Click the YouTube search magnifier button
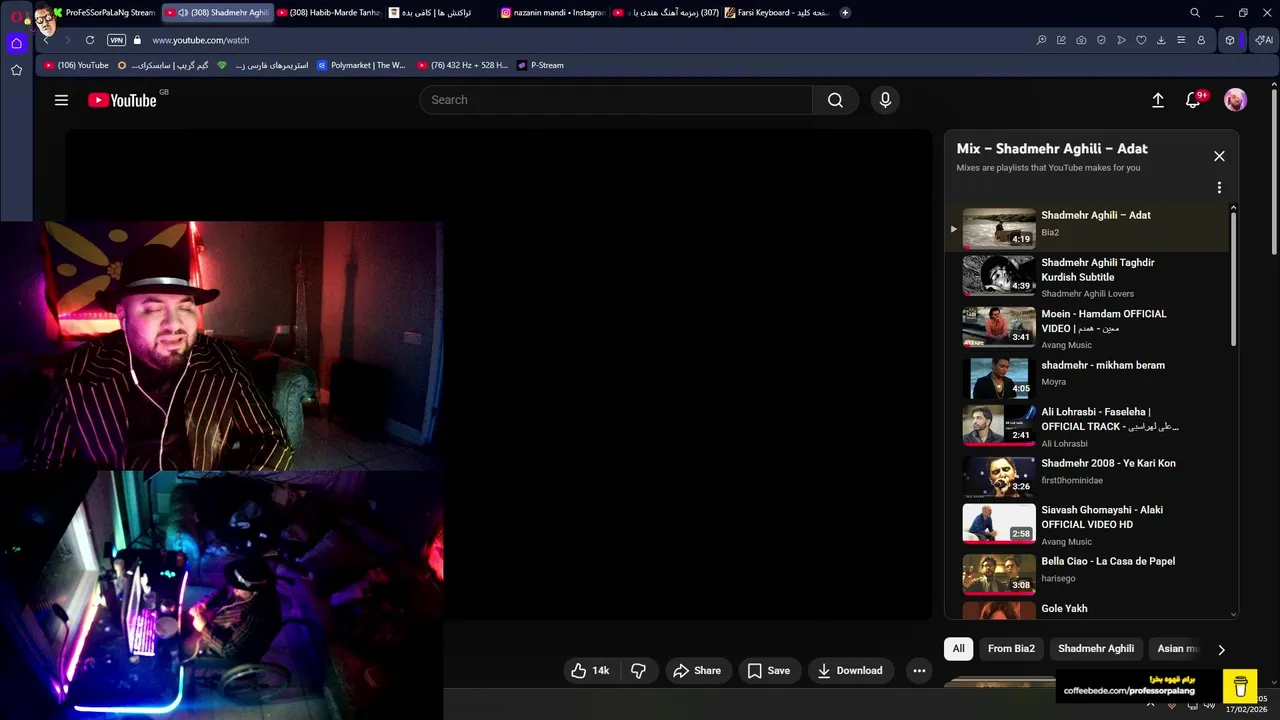Image resolution: width=1280 pixels, height=720 pixels. [x=835, y=100]
